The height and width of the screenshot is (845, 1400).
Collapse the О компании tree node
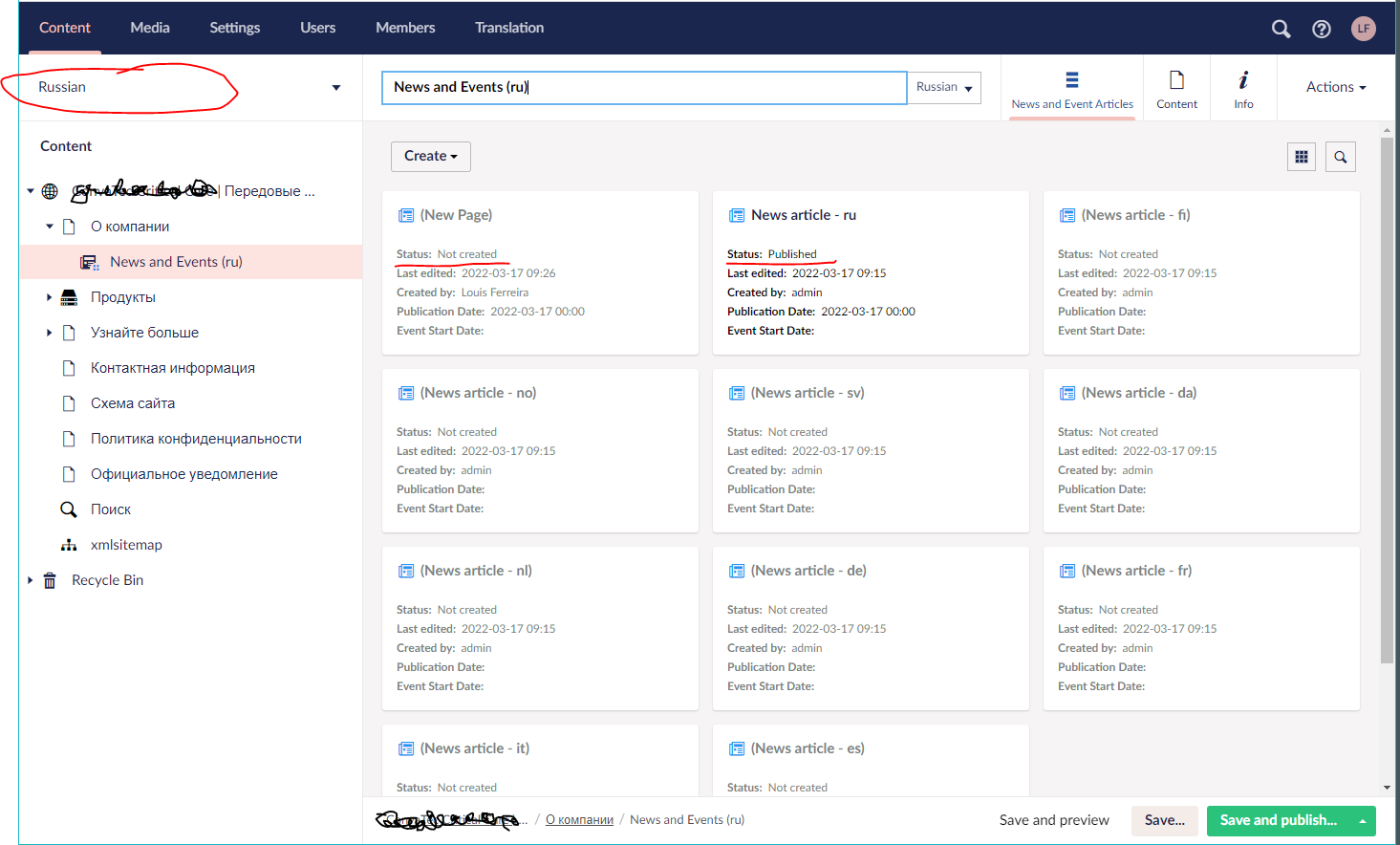(50, 227)
